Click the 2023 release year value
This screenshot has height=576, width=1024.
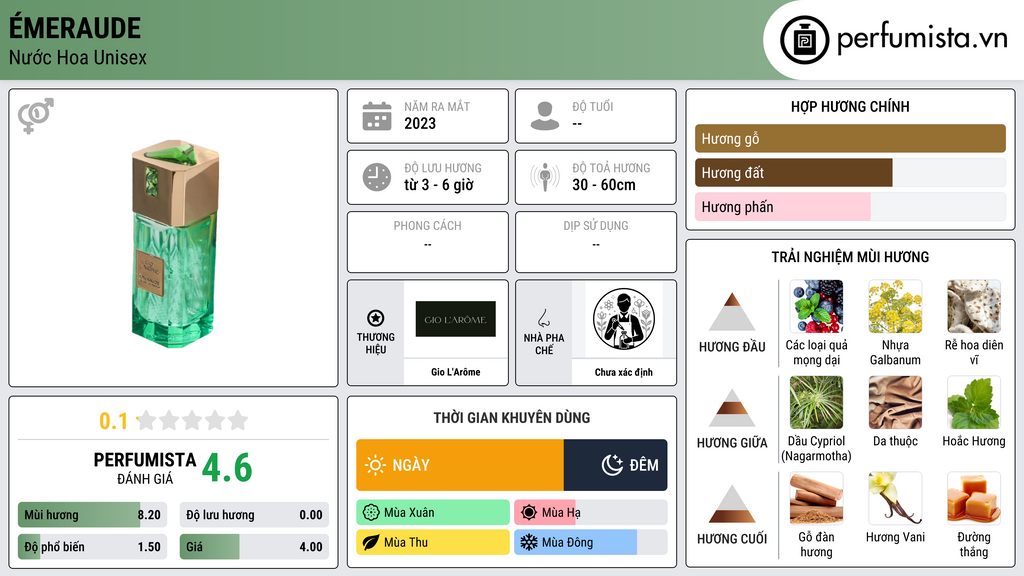click(x=420, y=123)
